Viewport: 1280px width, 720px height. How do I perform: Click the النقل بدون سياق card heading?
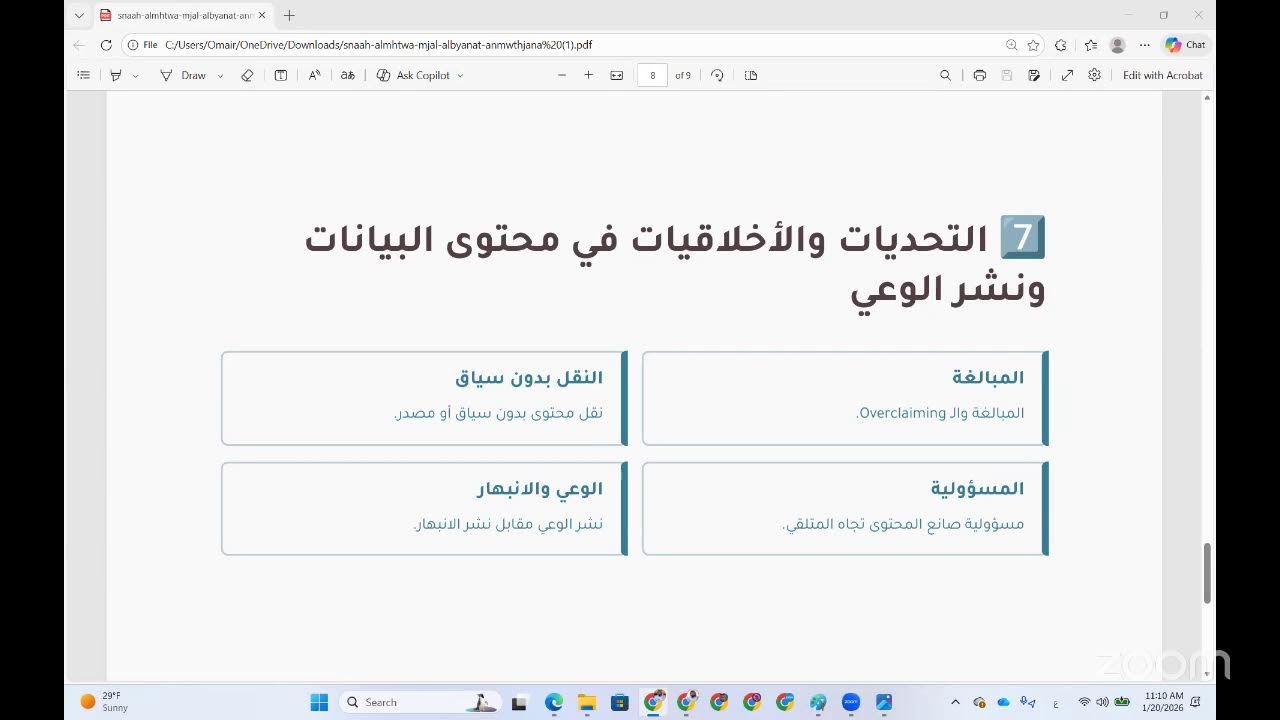pos(529,378)
